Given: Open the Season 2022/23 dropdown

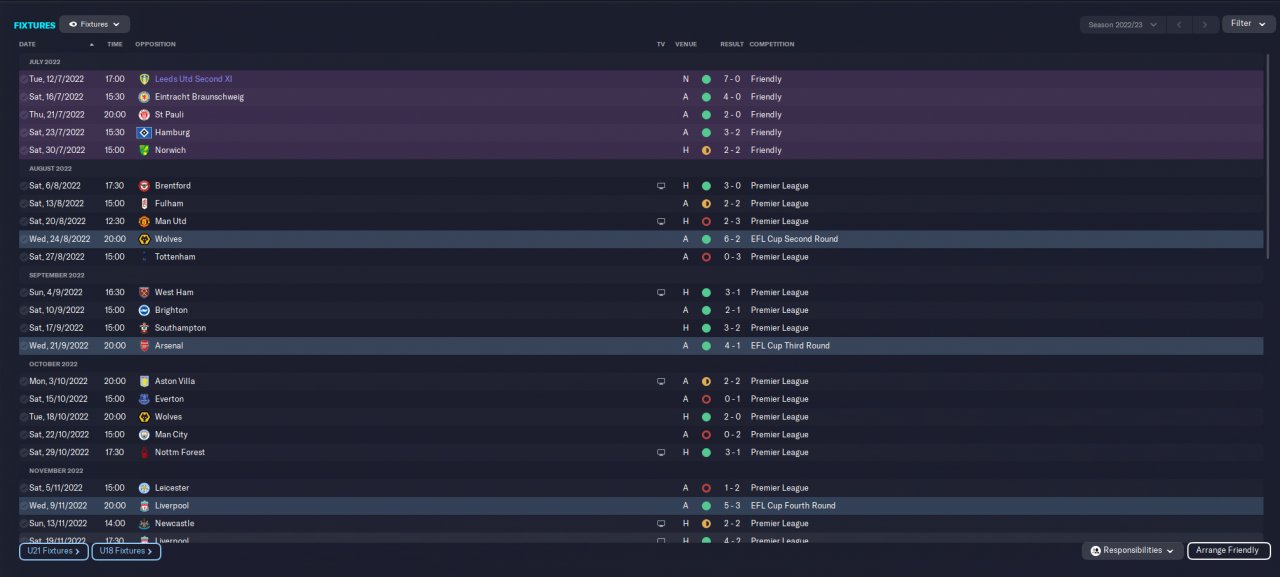Looking at the screenshot, I should (x=1123, y=24).
